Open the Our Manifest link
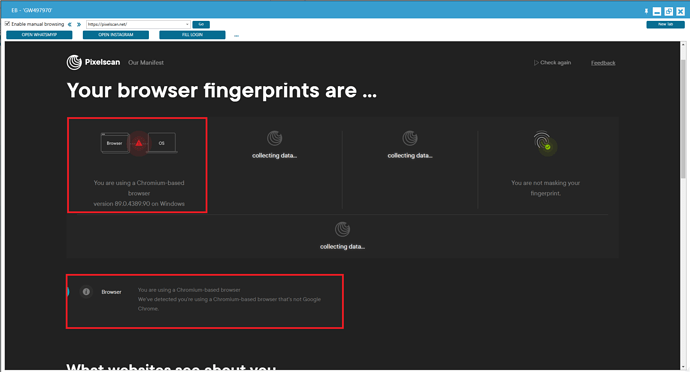This screenshot has height=372, width=690. (x=146, y=63)
